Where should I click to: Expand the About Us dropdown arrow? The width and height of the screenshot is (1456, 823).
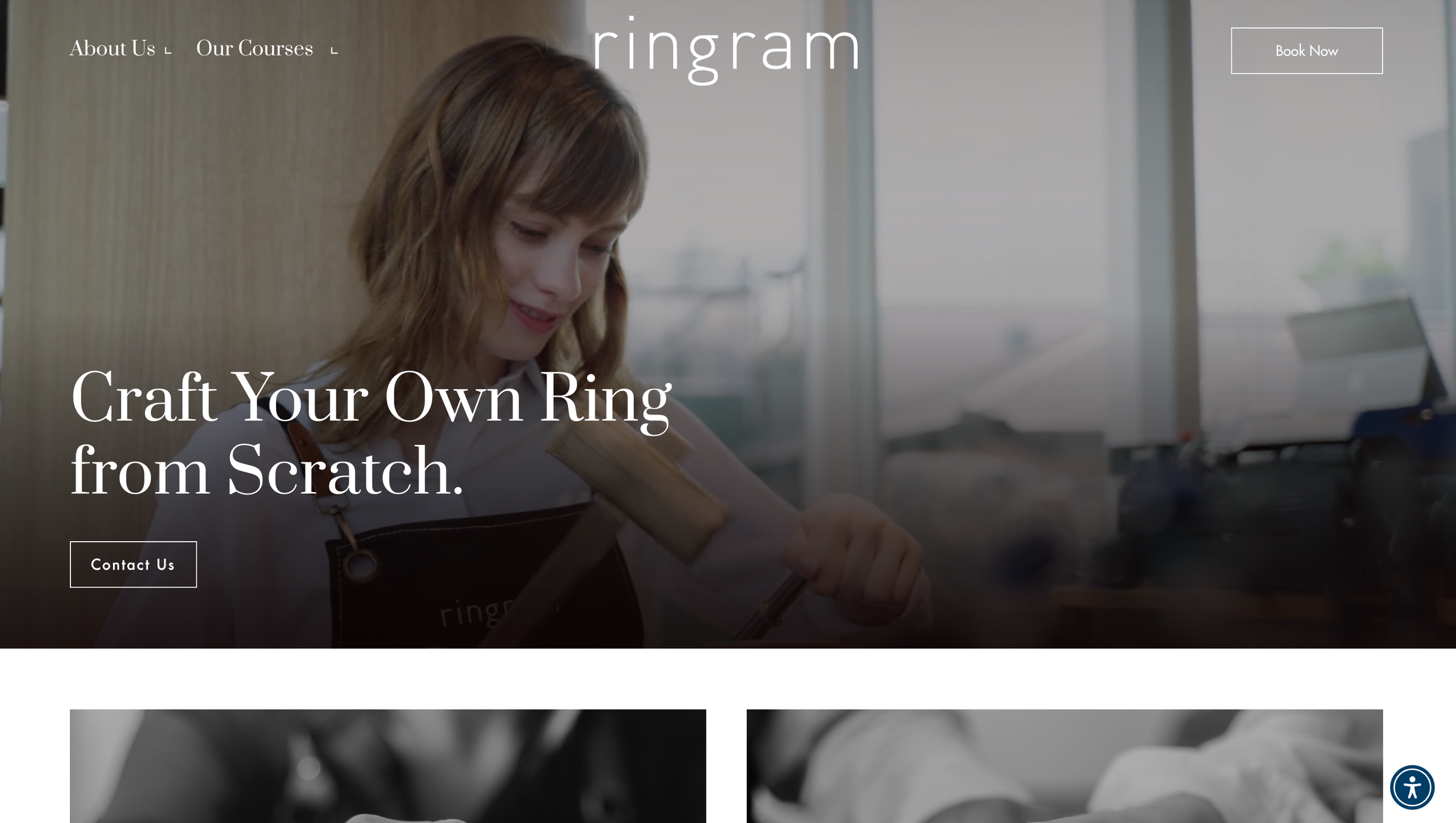[x=168, y=51]
